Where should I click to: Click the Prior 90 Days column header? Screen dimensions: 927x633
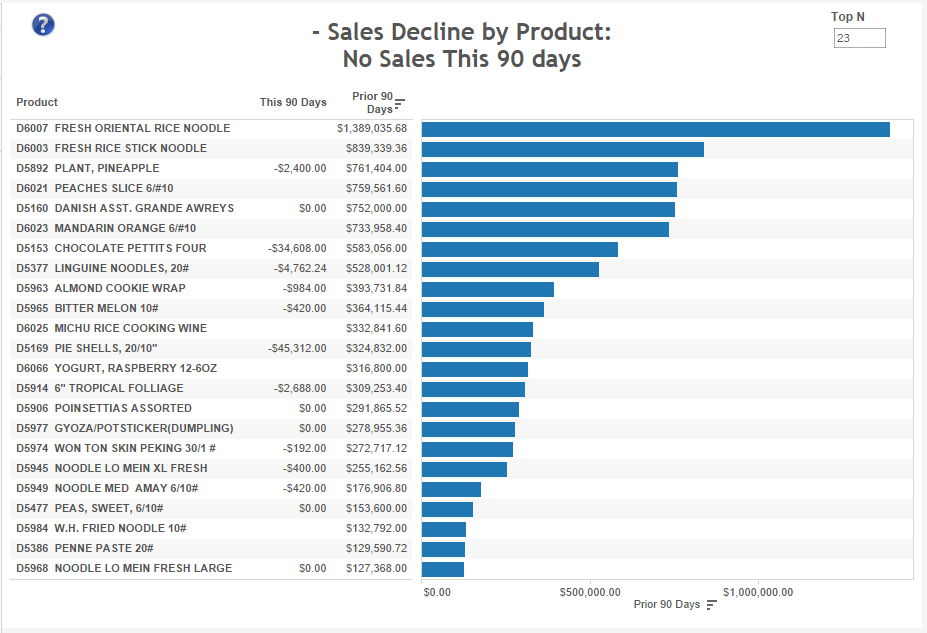(372, 102)
